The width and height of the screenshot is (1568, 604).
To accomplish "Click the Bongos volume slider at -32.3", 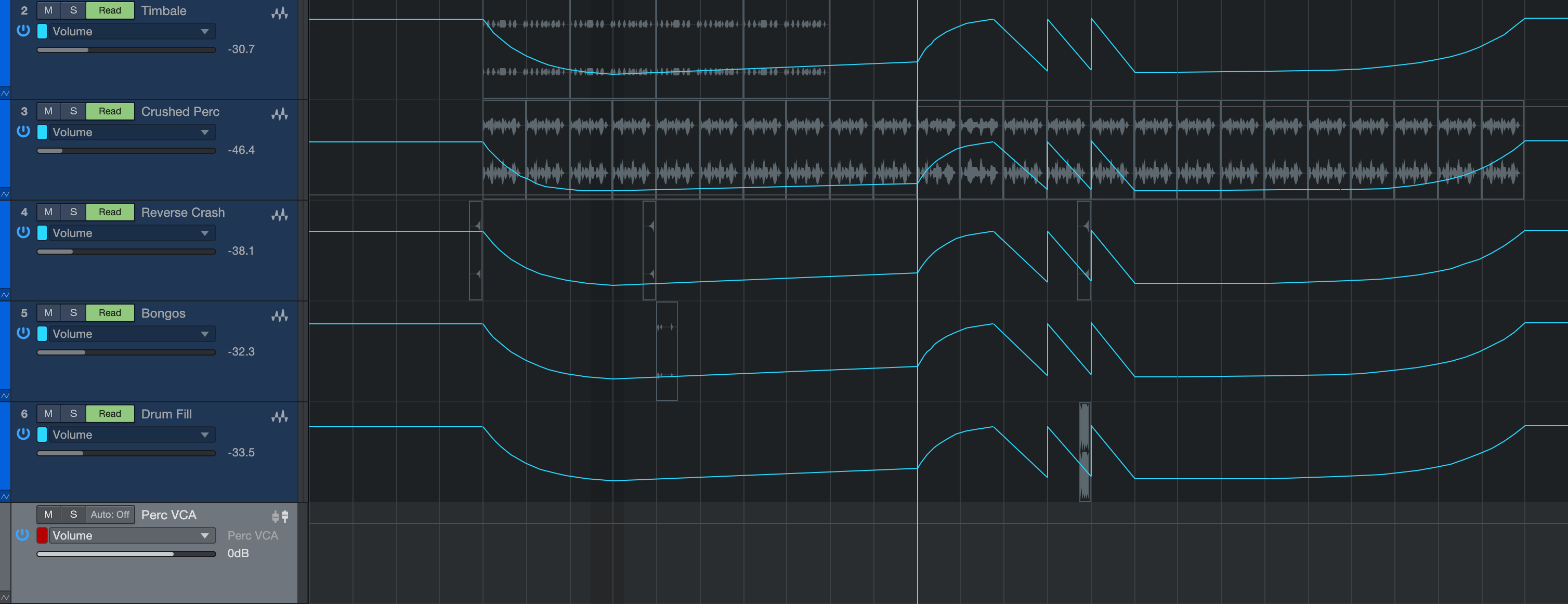I will [x=126, y=352].
